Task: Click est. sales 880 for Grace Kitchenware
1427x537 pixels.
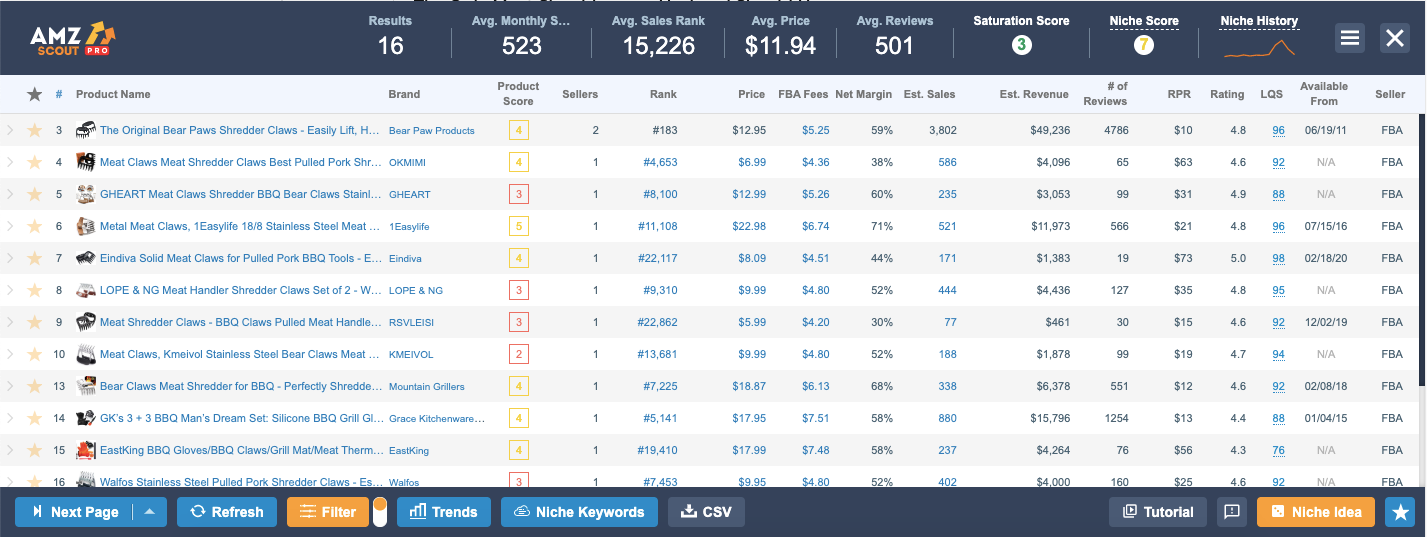Action: (x=947, y=418)
